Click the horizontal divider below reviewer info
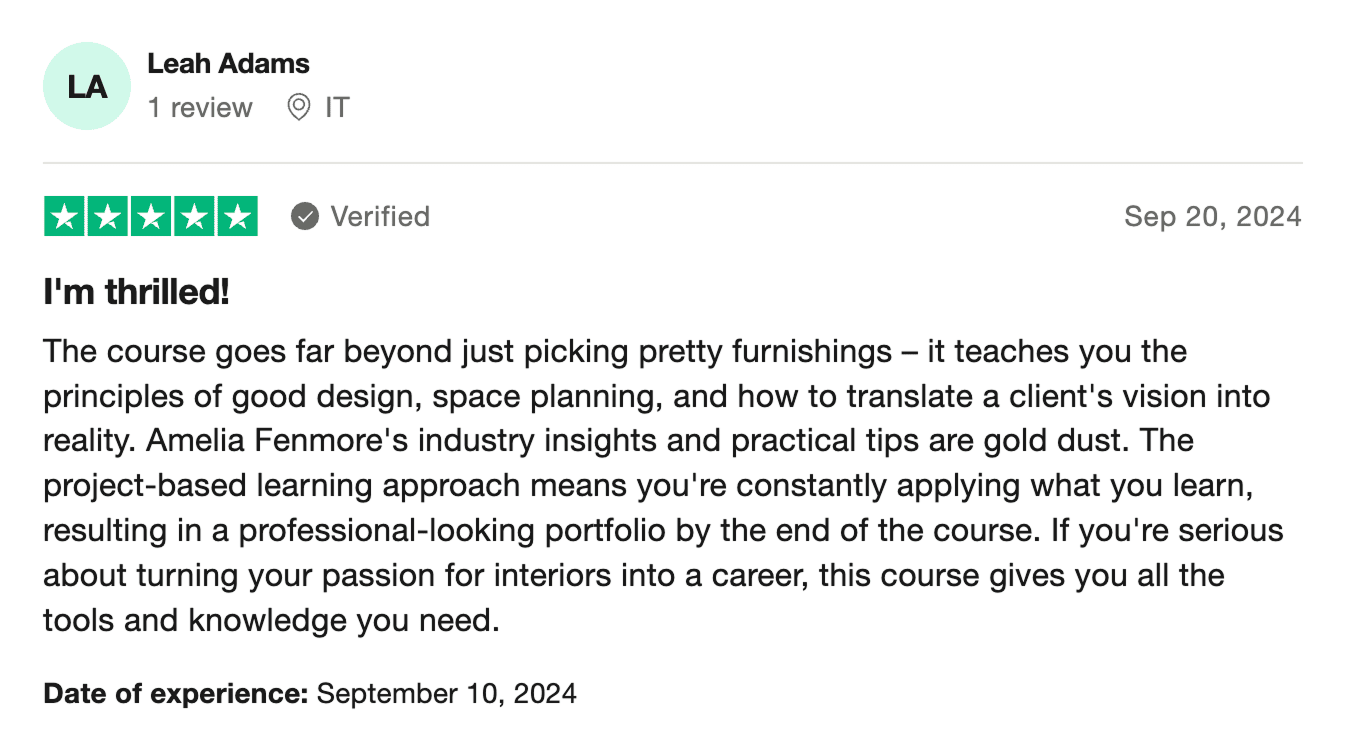This screenshot has width=1346, height=740. pos(672,163)
